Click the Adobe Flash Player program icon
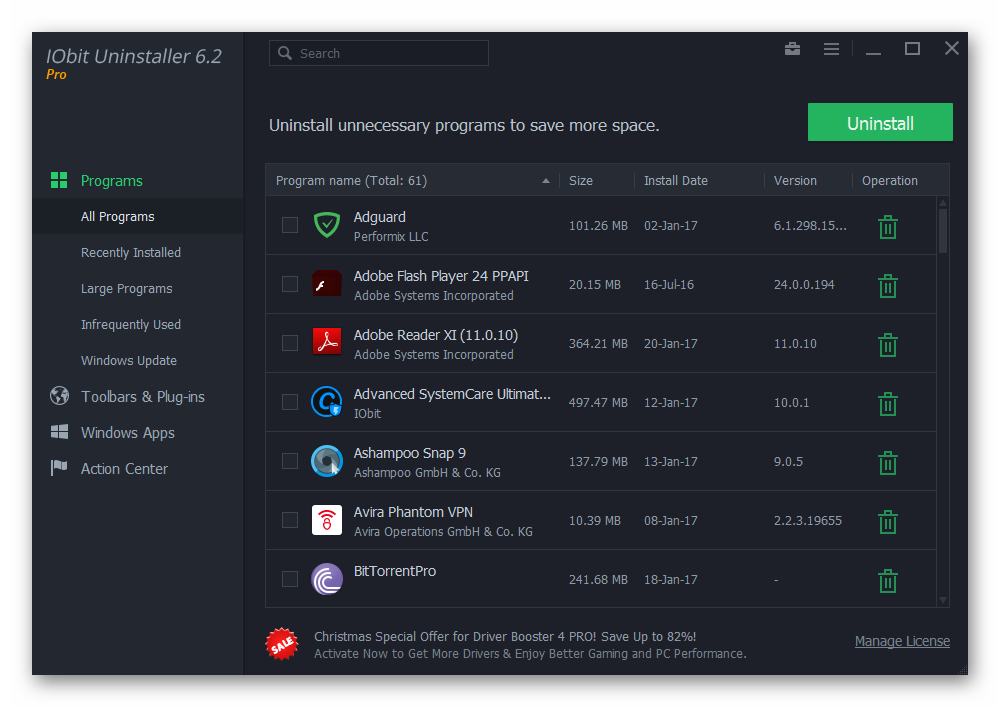 (327, 284)
